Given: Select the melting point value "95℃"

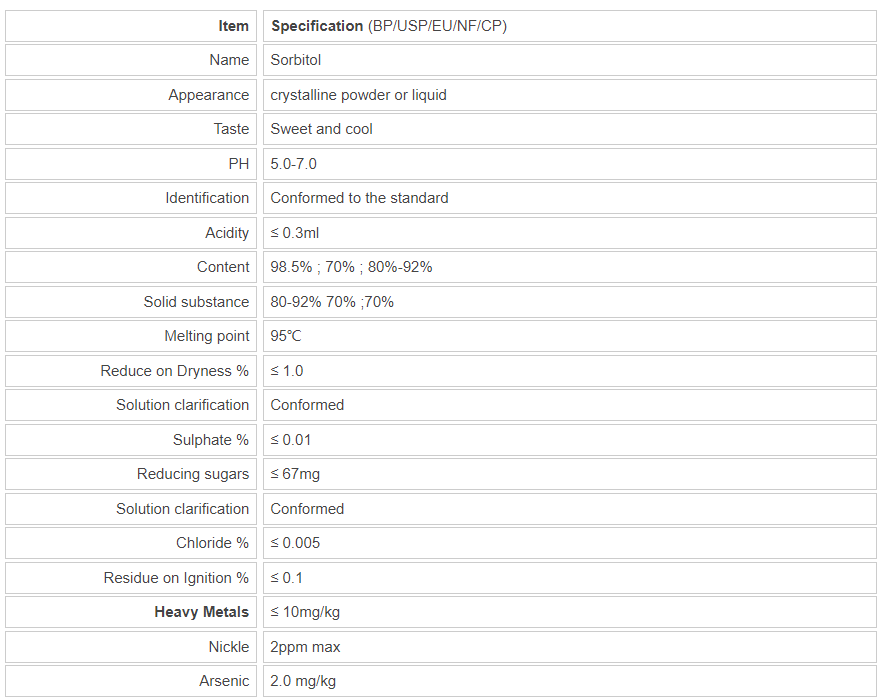Looking at the screenshot, I should [286, 336].
